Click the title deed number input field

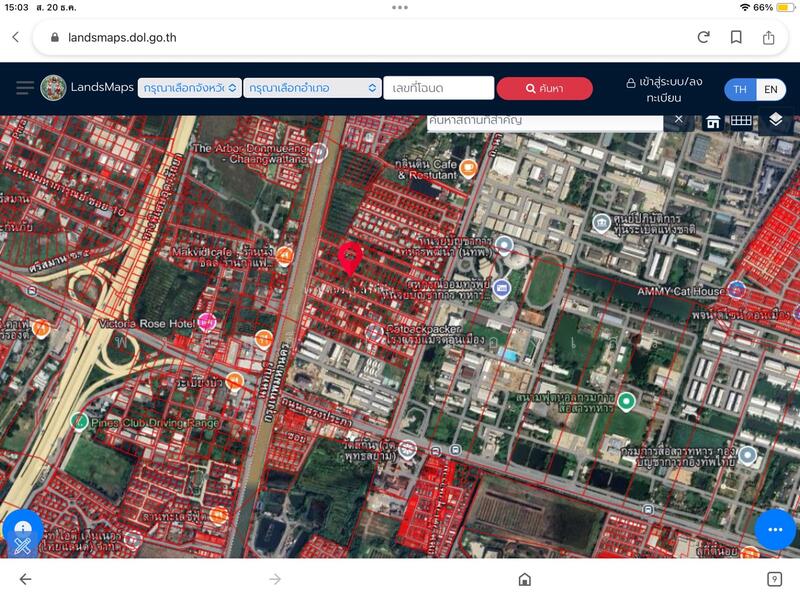438,88
